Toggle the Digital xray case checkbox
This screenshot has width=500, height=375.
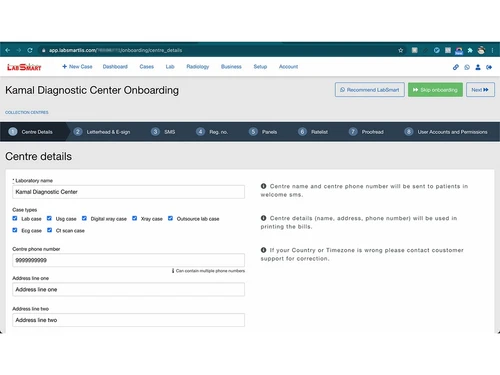[x=84, y=218]
